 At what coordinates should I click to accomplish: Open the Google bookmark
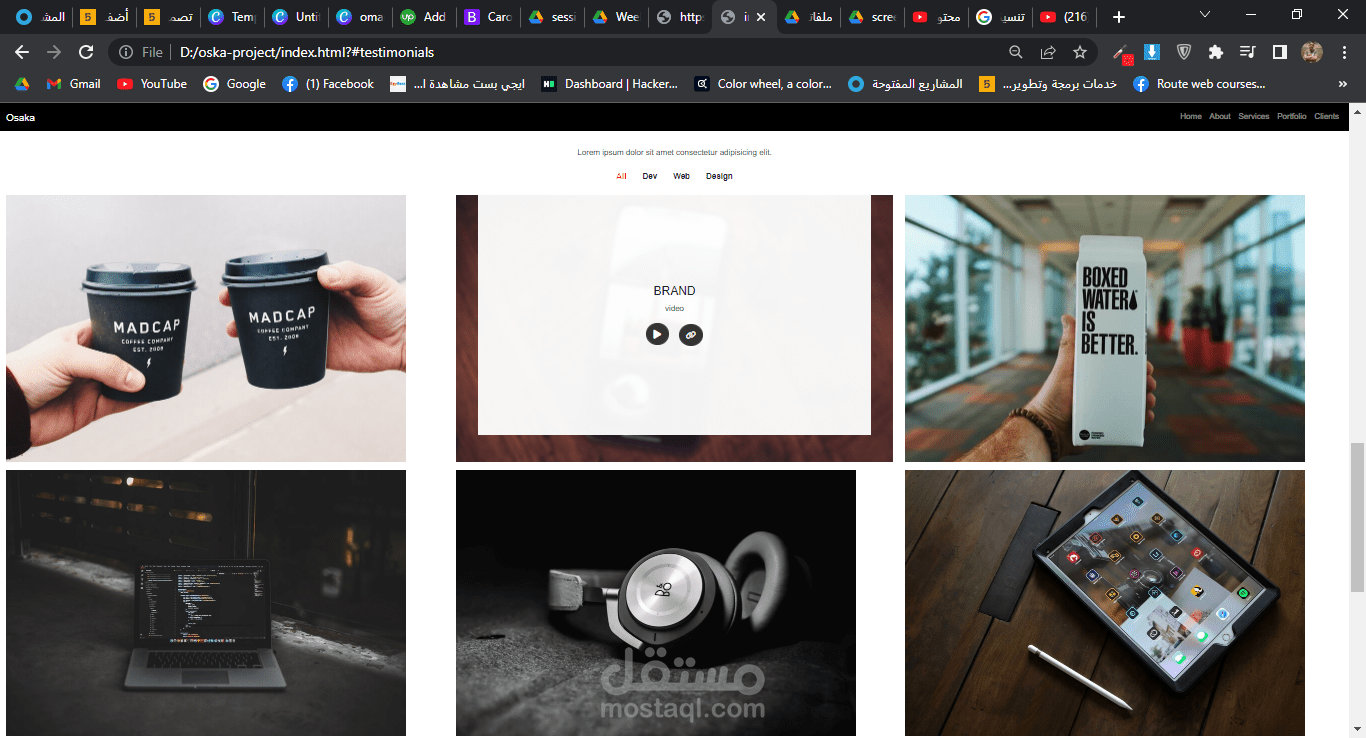point(235,84)
